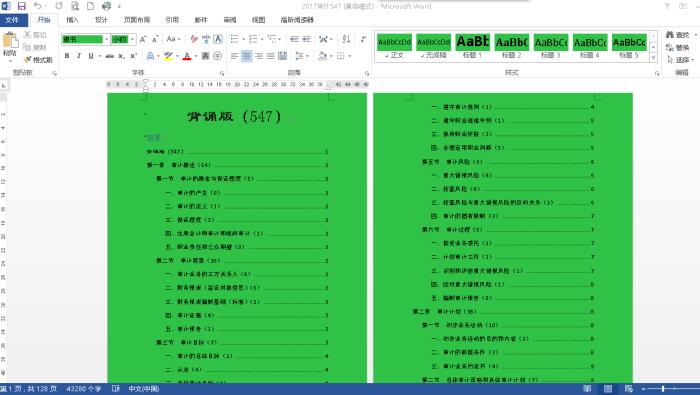The width and height of the screenshot is (700, 395).
Task: Create a new blank document
Action: (x=90, y=6)
